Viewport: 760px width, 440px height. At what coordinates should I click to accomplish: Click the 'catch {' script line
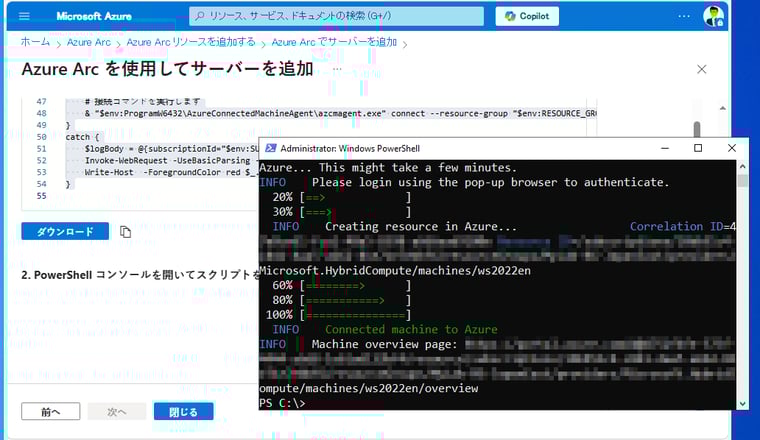(x=82, y=137)
